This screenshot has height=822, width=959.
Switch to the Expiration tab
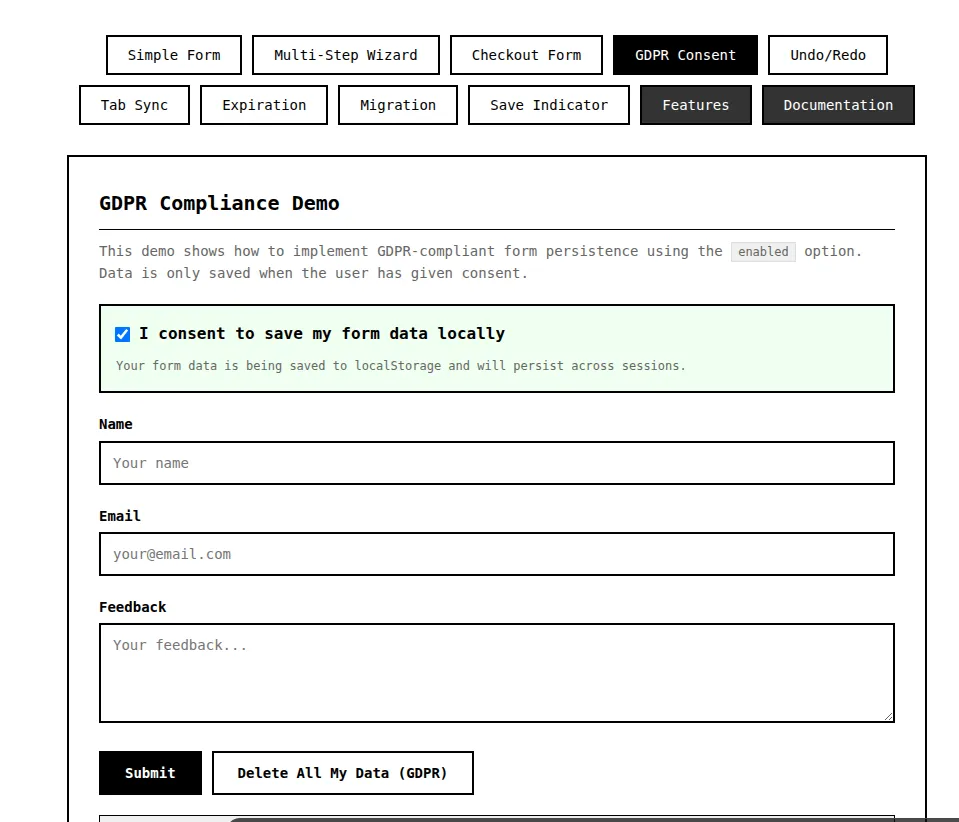[x=264, y=105]
